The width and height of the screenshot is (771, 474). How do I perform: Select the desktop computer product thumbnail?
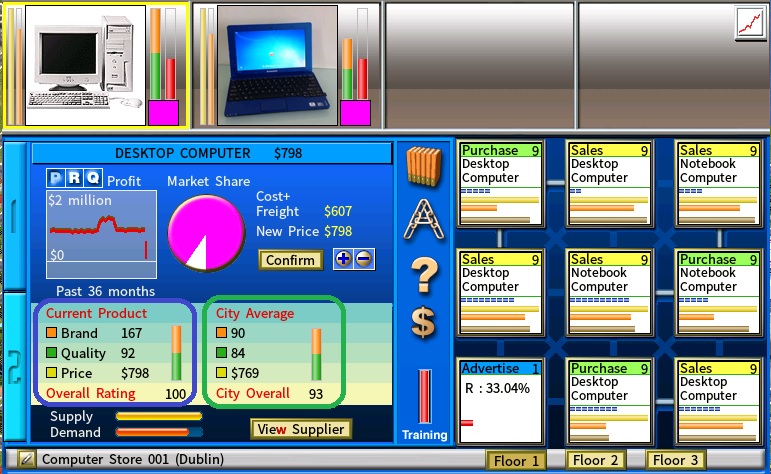click(x=86, y=65)
